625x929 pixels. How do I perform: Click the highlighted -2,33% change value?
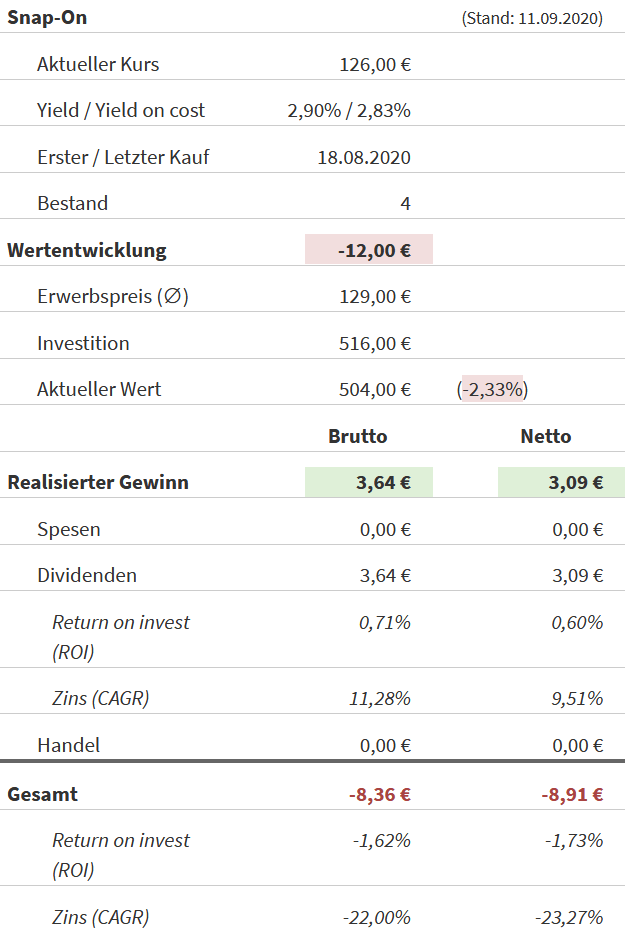click(x=492, y=389)
